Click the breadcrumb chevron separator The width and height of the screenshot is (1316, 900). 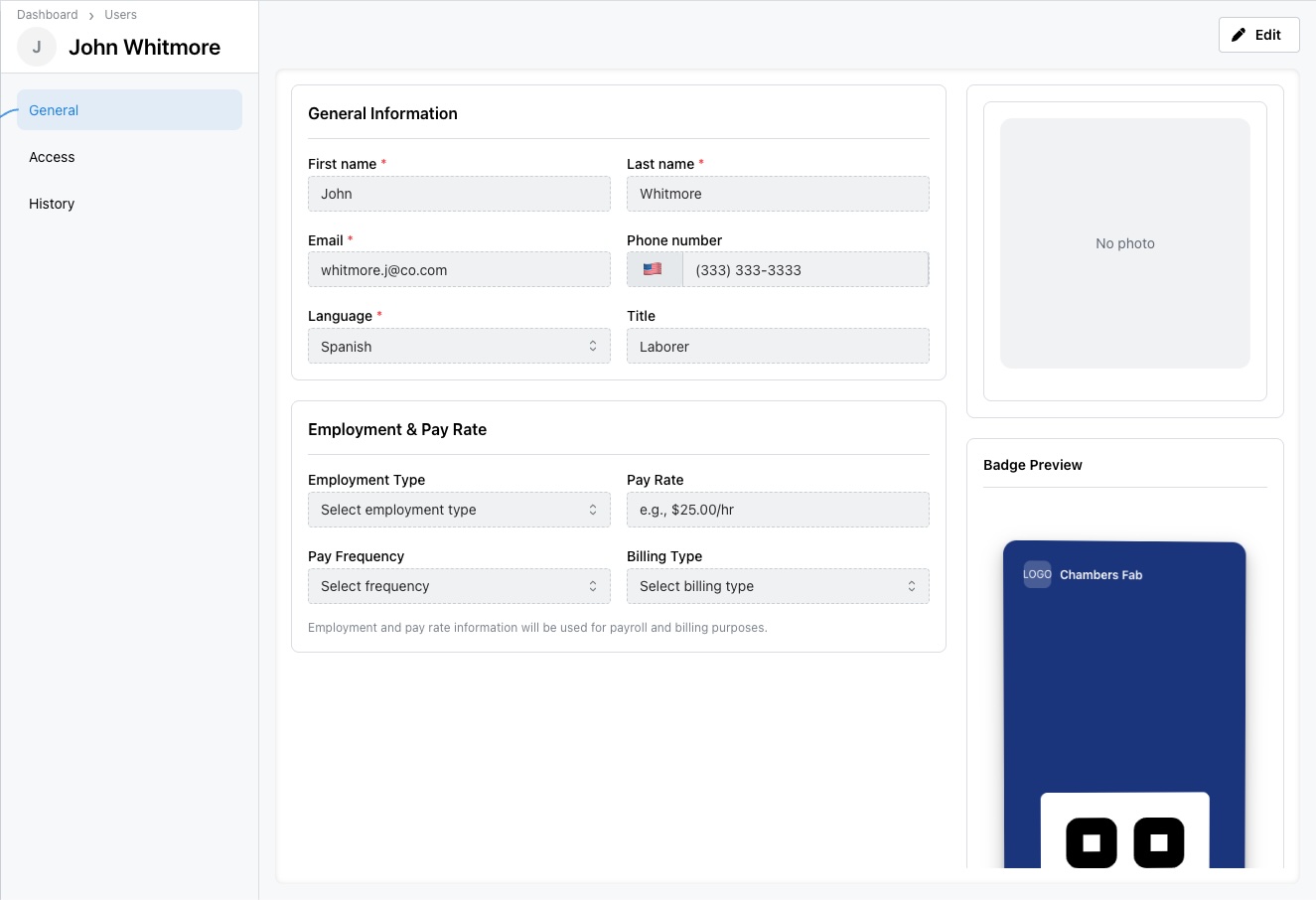point(91,16)
